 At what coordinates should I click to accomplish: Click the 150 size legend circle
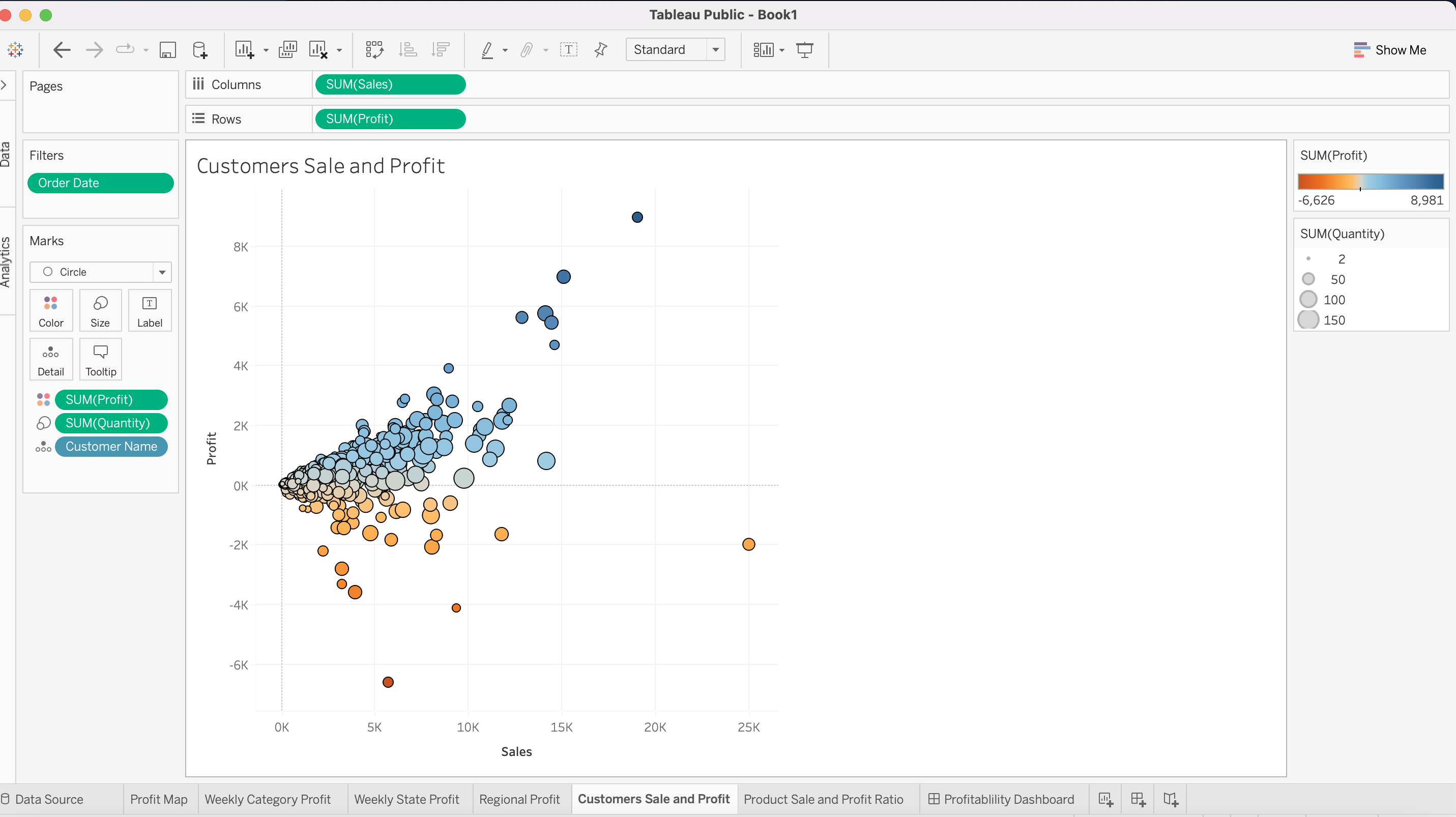[1308, 320]
